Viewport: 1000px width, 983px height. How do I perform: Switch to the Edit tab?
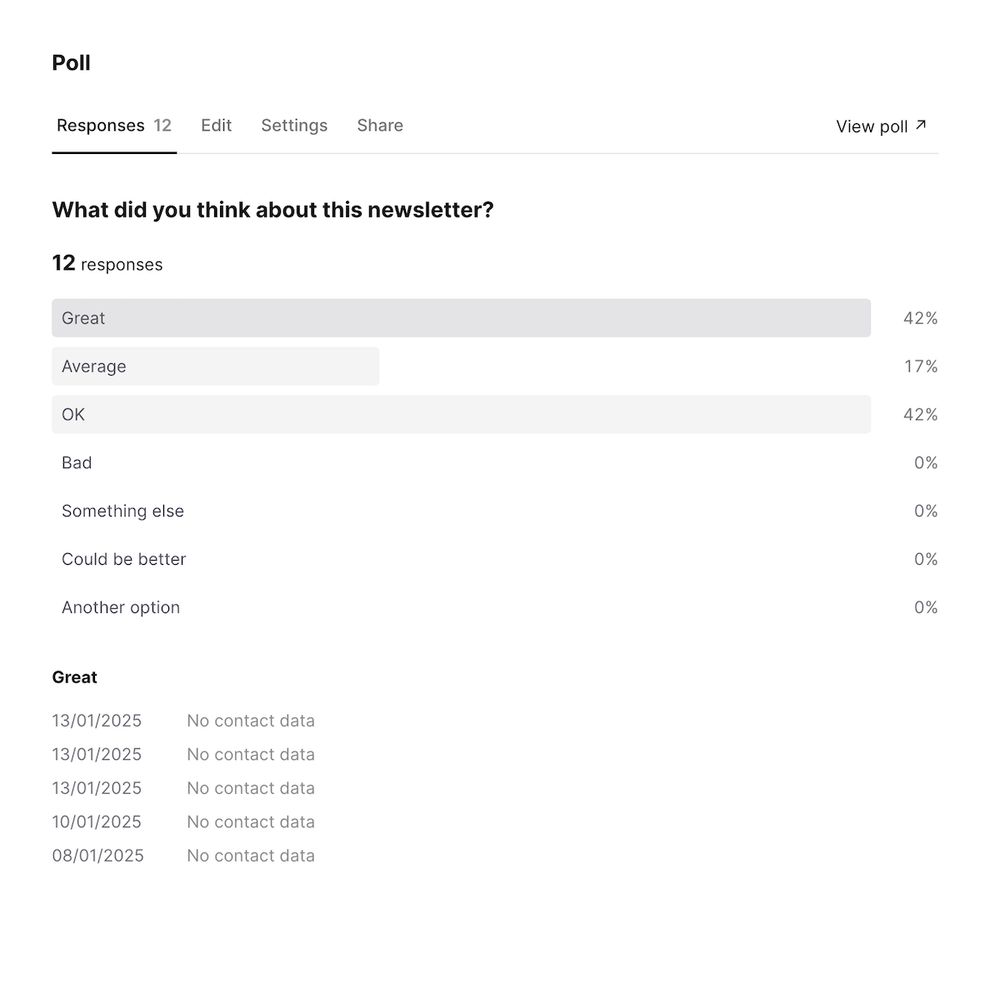216,126
